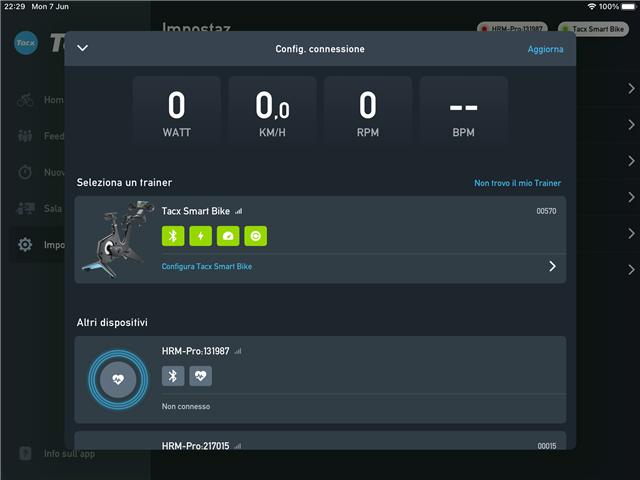Screen dimensions: 640x480
Task: Tap the 'Non connesso' status text
Action: point(186,406)
